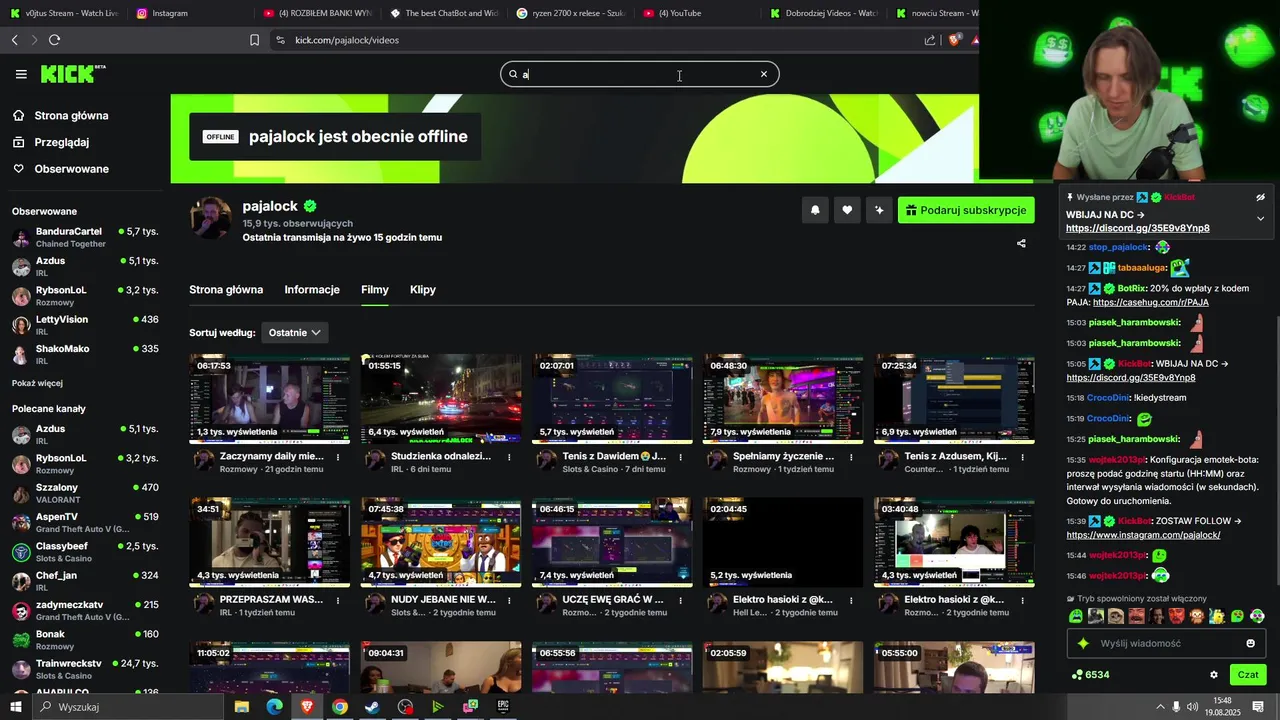
Task: Open Przeglądaj in the sidebar
Action: pyautogui.click(x=62, y=142)
